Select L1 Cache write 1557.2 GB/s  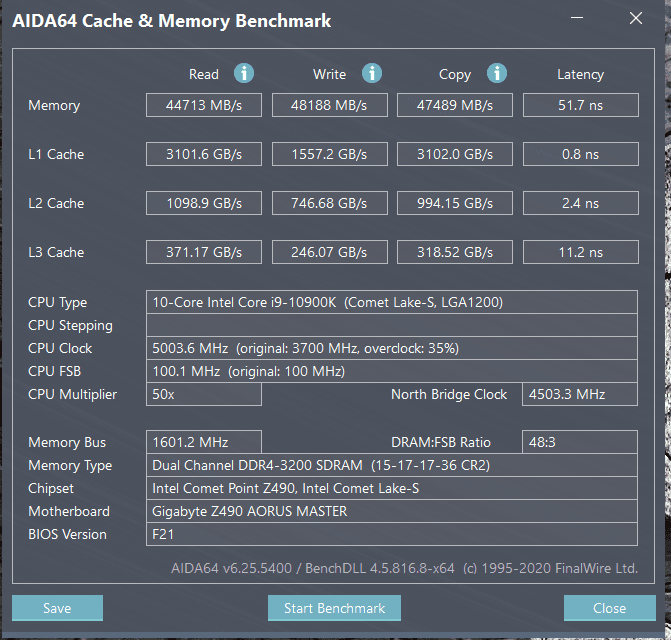tap(330, 154)
